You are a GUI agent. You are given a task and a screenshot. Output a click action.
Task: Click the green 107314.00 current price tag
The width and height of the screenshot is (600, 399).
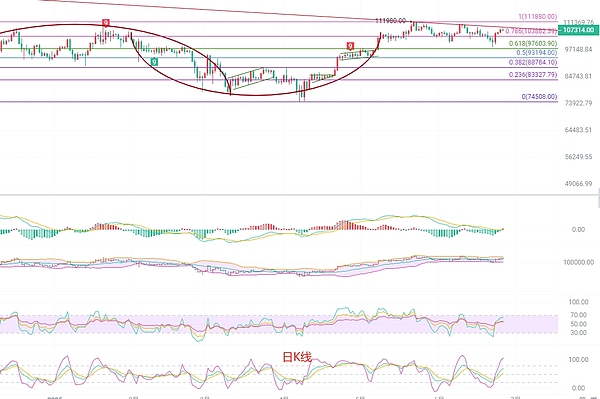click(x=578, y=30)
